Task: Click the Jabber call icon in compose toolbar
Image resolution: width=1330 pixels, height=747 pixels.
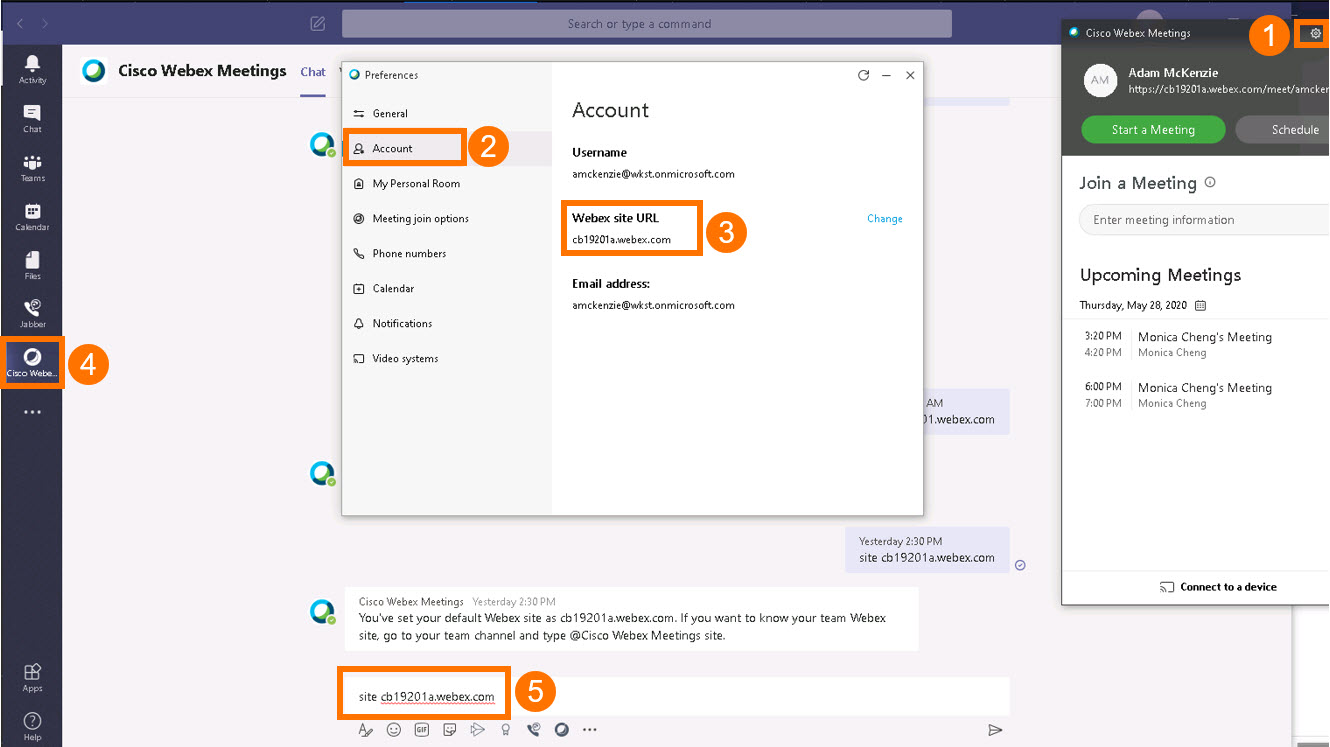Action: point(534,730)
